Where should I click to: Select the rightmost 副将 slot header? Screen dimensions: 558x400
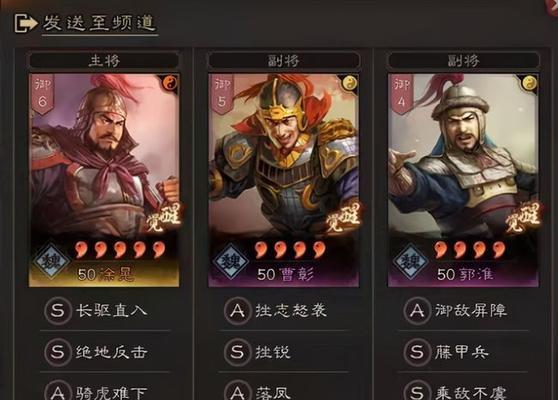[x=463, y=60]
